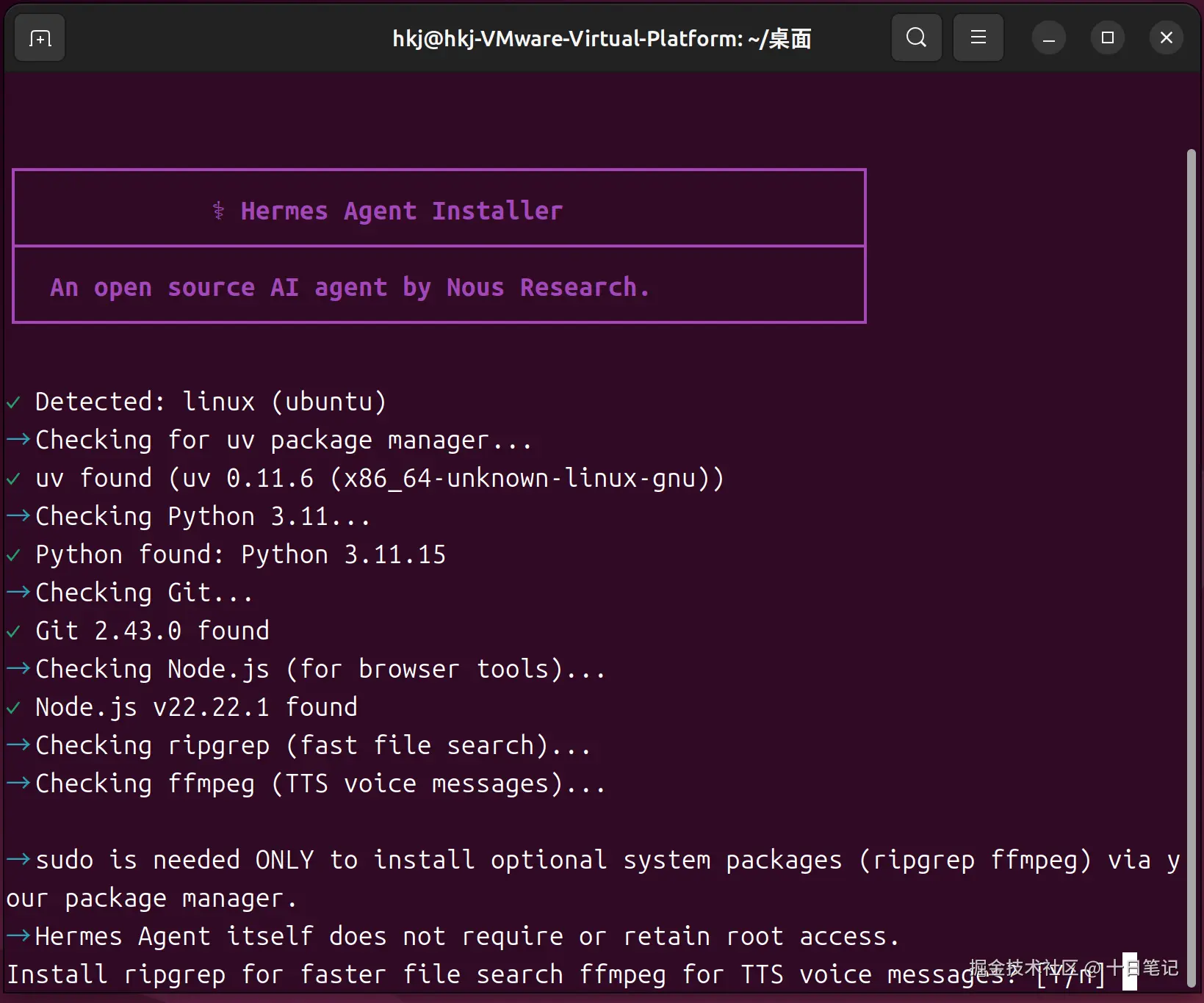Open a new terminal tab
This screenshot has width=1204, height=1003.
[x=40, y=38]
